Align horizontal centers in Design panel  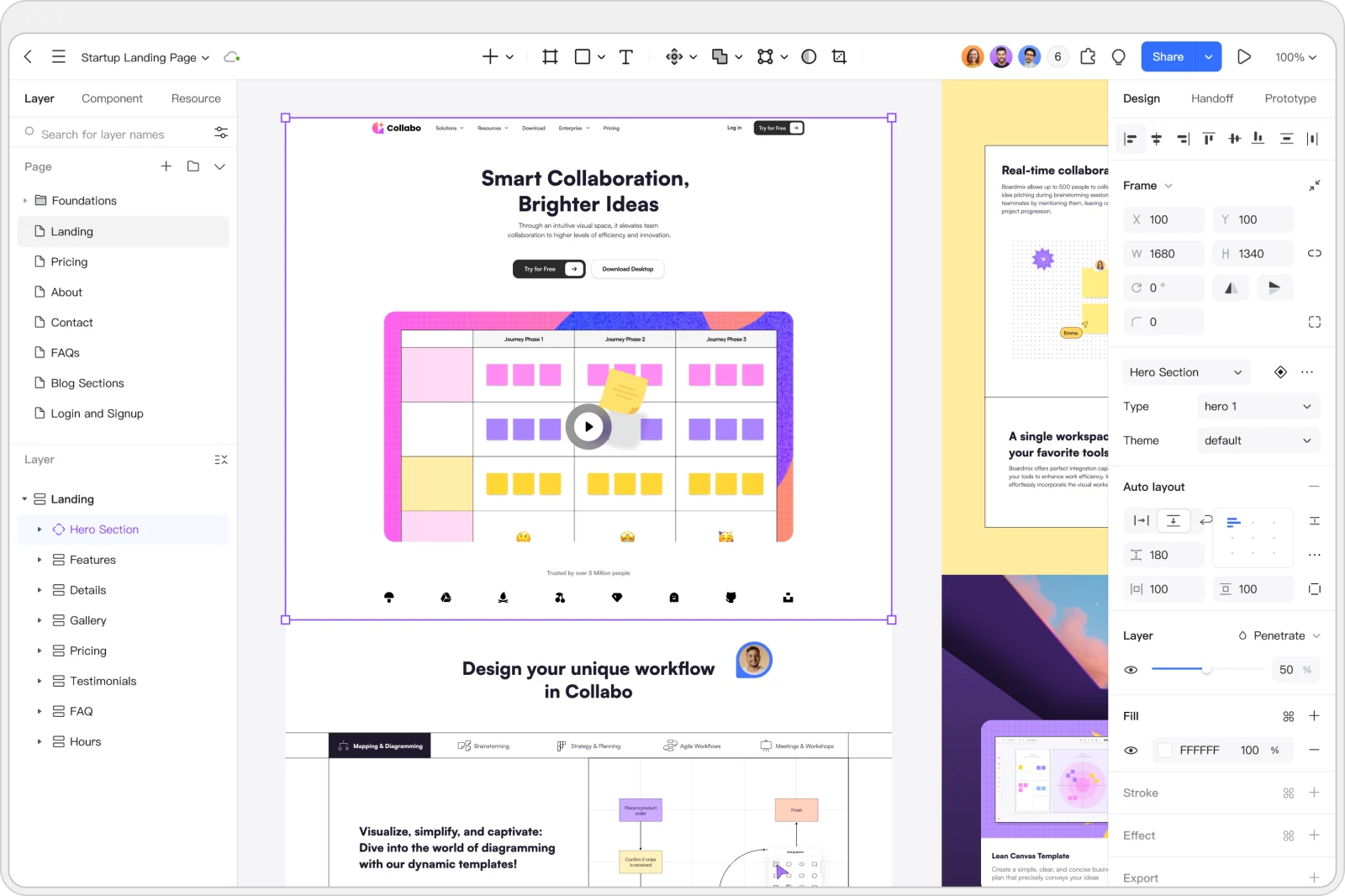(1157, 139)
